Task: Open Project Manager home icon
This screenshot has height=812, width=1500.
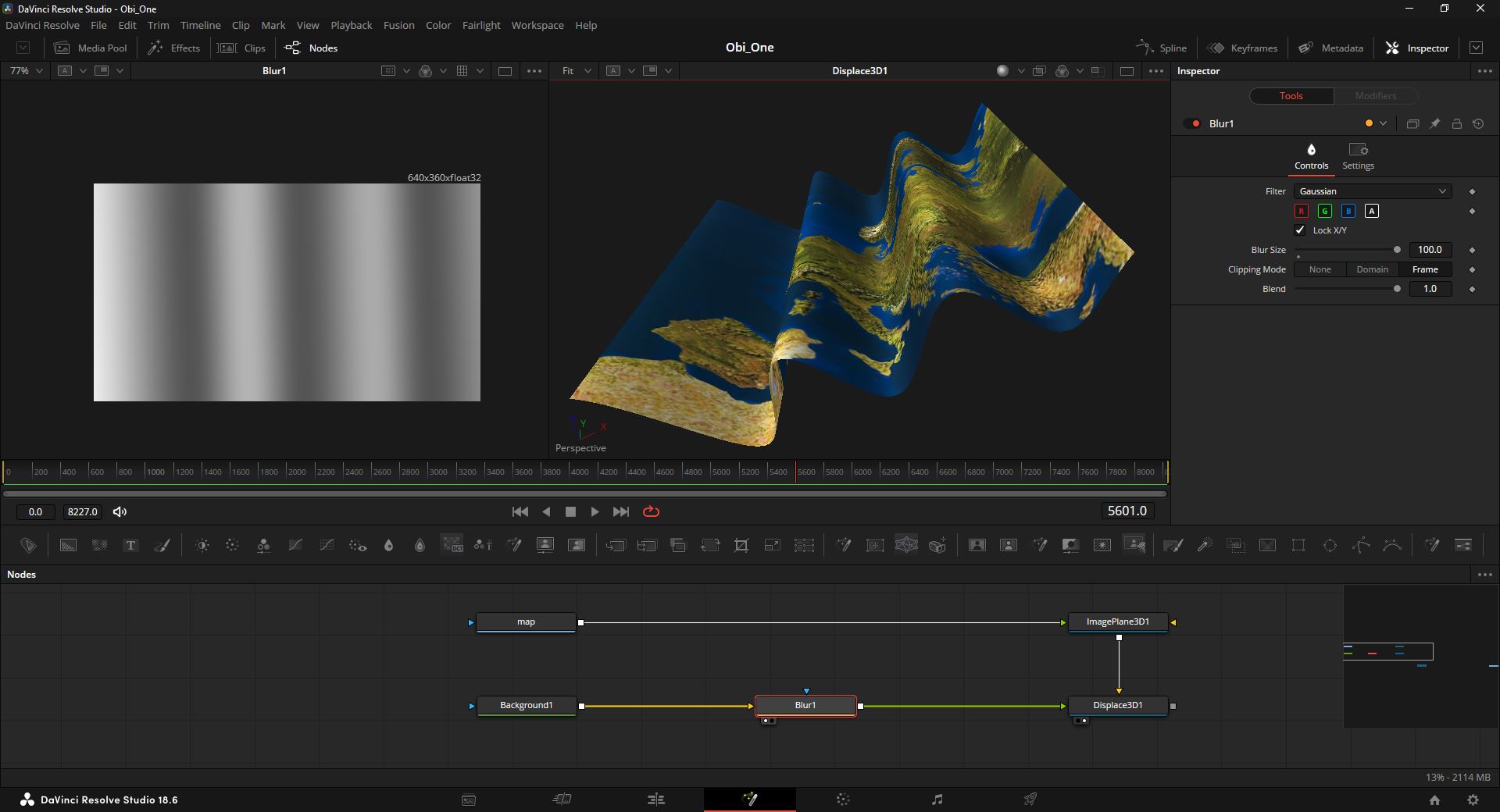Action: coord(1434,800)
